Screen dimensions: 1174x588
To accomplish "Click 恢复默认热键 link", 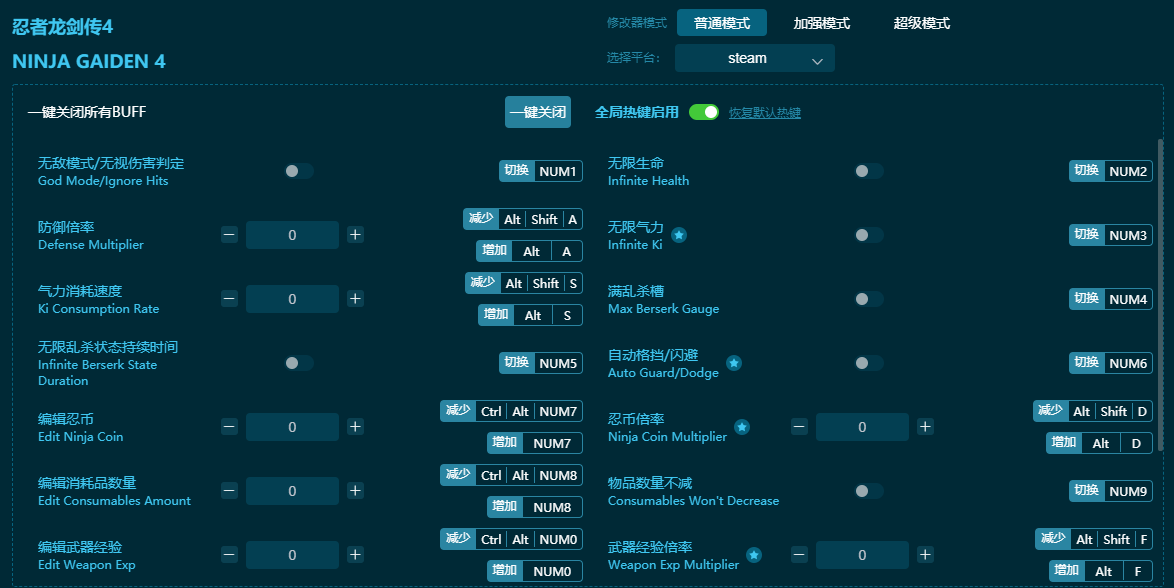I will click(x=765, y=113).
